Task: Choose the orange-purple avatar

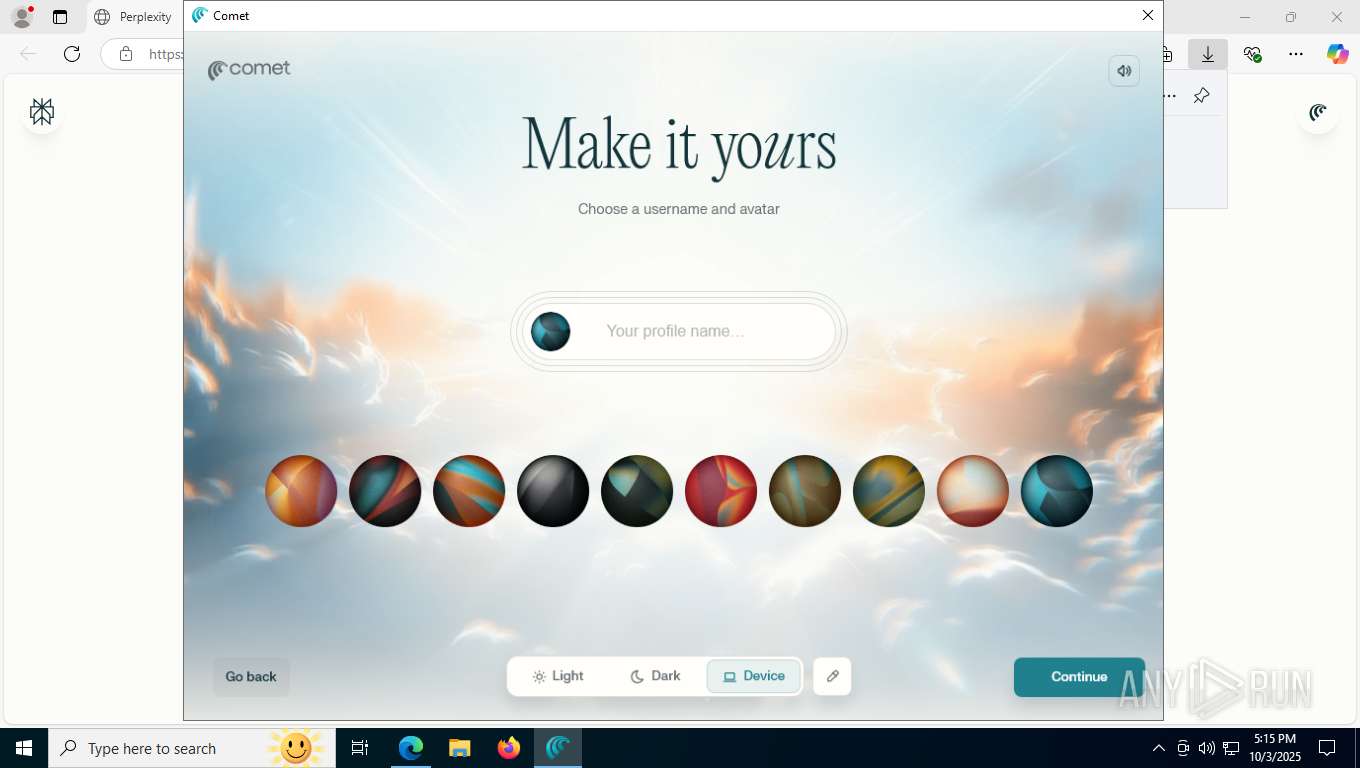Action: pyautogui.click(x=301, y=491)
